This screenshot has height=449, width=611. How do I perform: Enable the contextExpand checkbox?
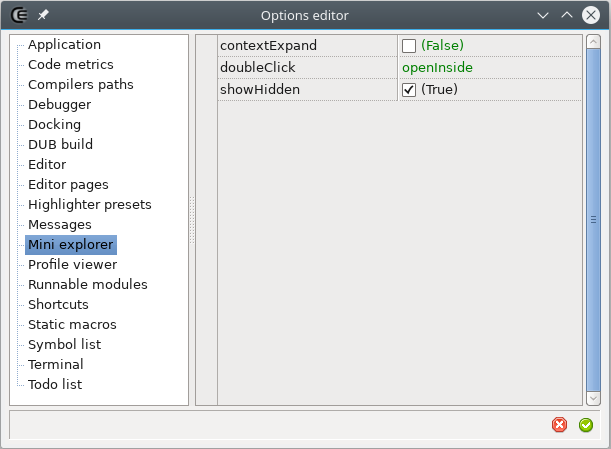click(x=409, y=46)
